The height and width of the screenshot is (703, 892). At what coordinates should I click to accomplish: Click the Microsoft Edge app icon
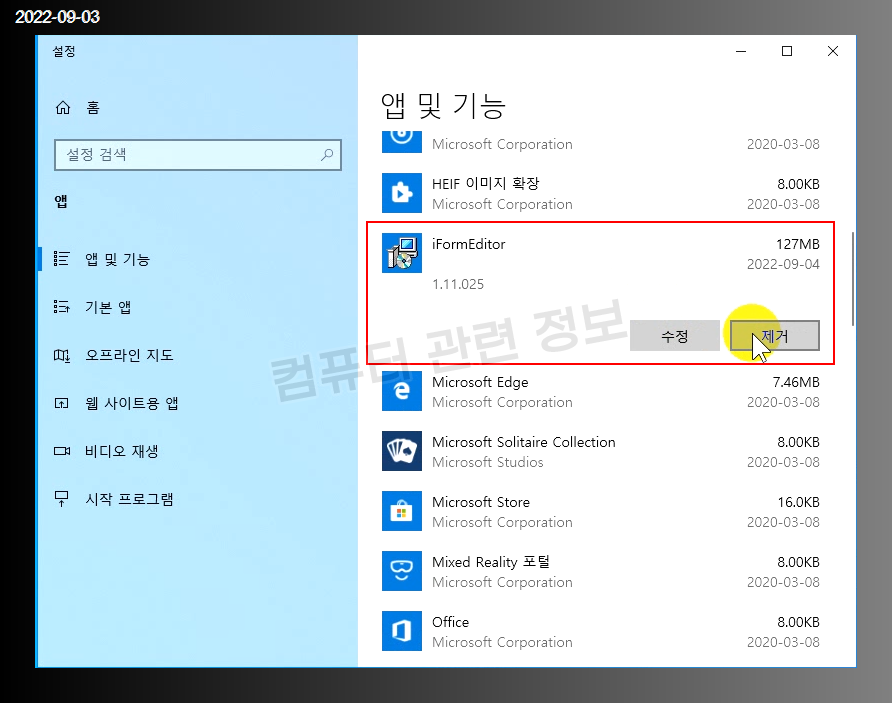point(402,391)
